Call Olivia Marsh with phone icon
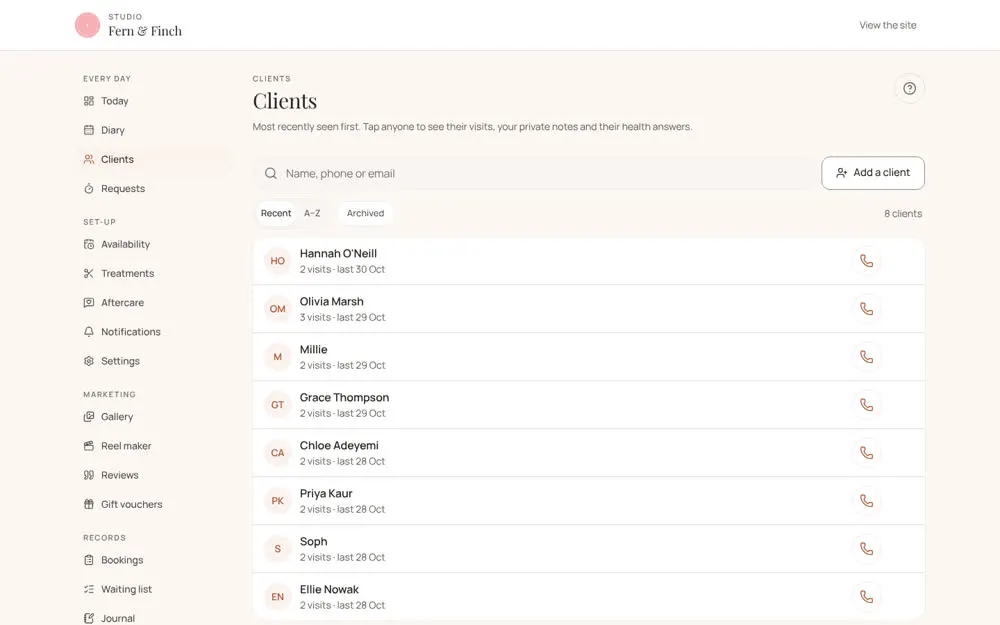Image resolution: width=1000 pixels, height=625 pixels. tap(866, 309)
